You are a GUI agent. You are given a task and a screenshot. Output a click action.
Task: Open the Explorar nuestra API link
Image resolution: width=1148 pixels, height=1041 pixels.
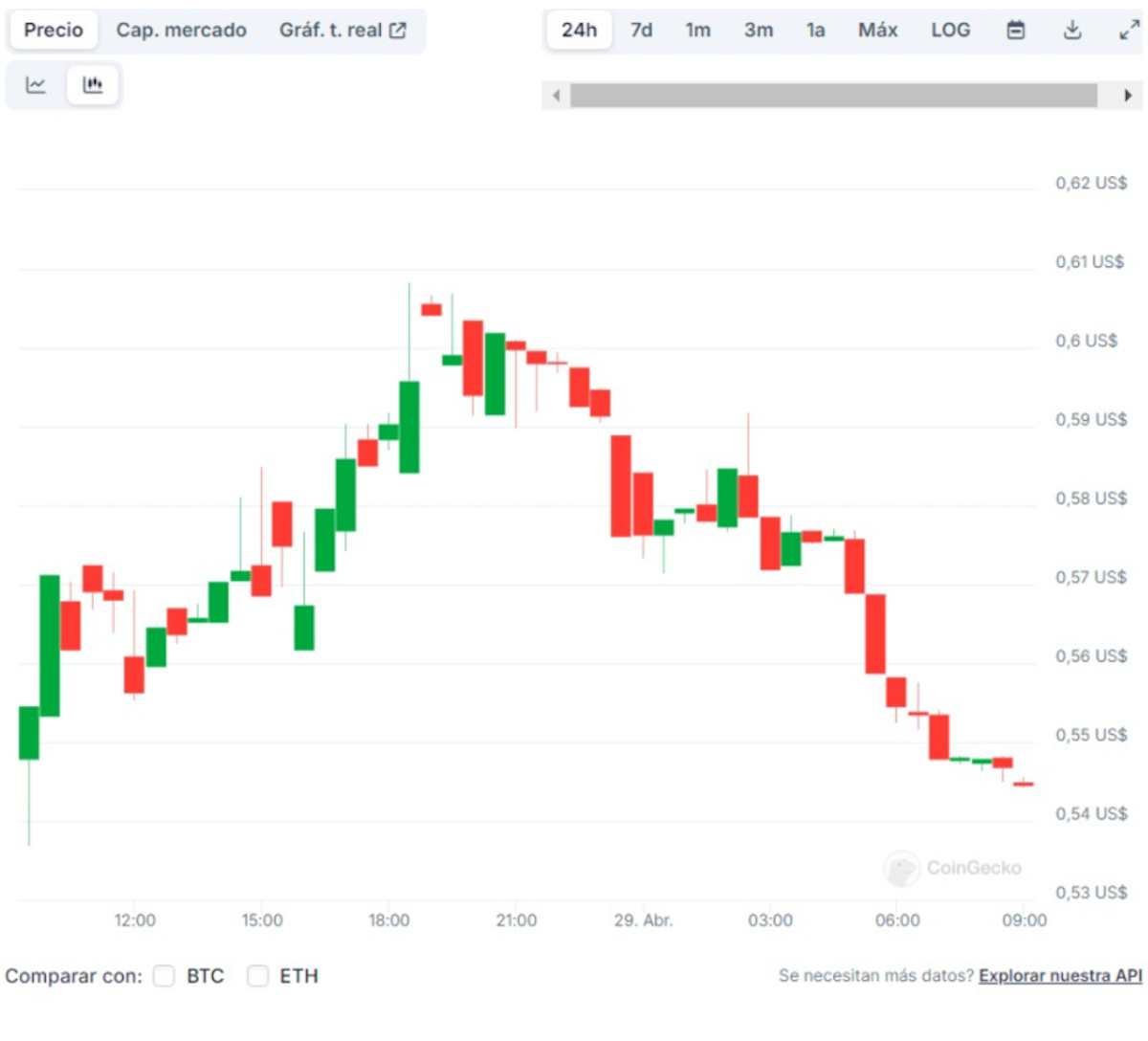coord(1058,976)
